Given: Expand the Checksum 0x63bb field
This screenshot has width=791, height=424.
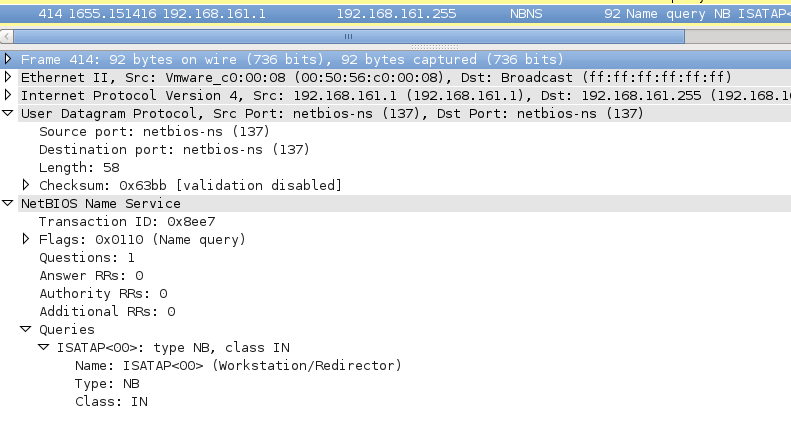Looking at the screenshot, I should 27,186.
